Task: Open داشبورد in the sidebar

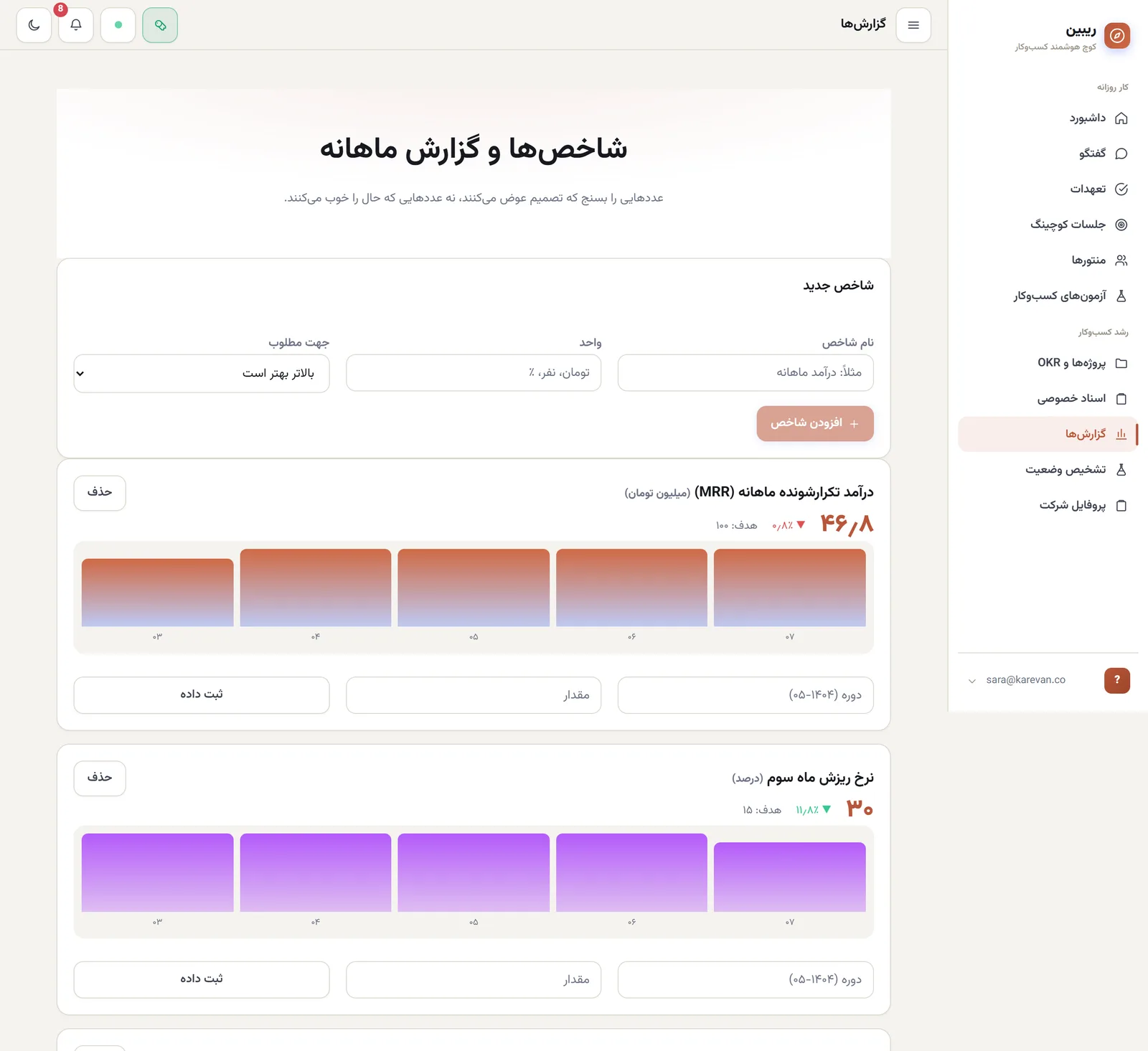Action: (1048, 118)
